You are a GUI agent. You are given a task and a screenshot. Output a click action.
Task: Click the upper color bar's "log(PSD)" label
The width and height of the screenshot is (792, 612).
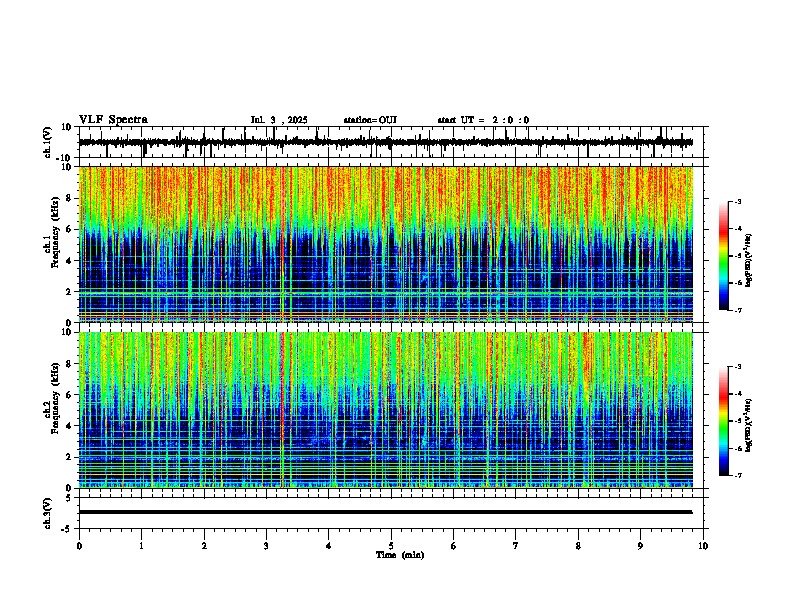[749, 261]
